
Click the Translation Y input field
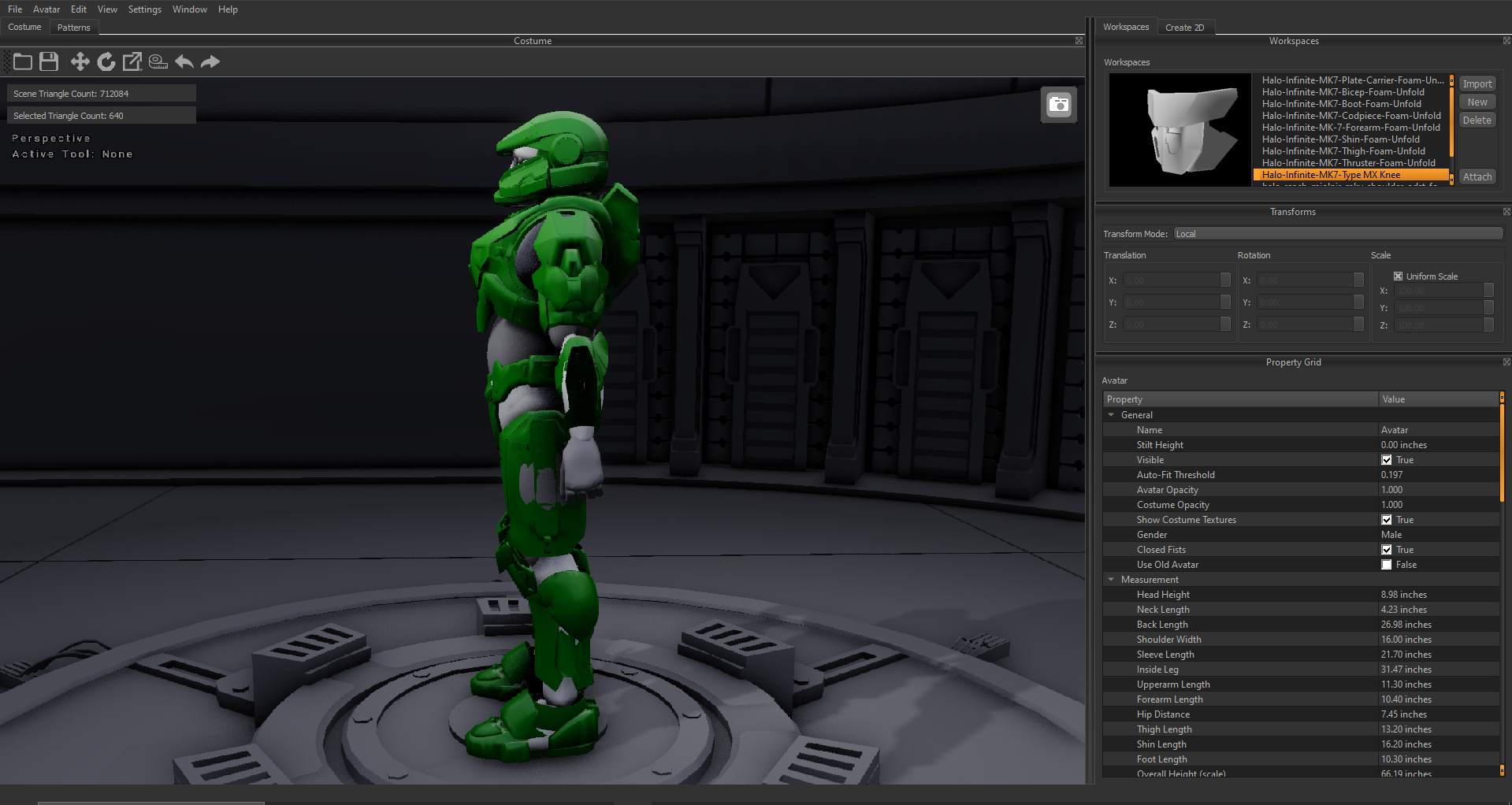(x=1172, y=302)
